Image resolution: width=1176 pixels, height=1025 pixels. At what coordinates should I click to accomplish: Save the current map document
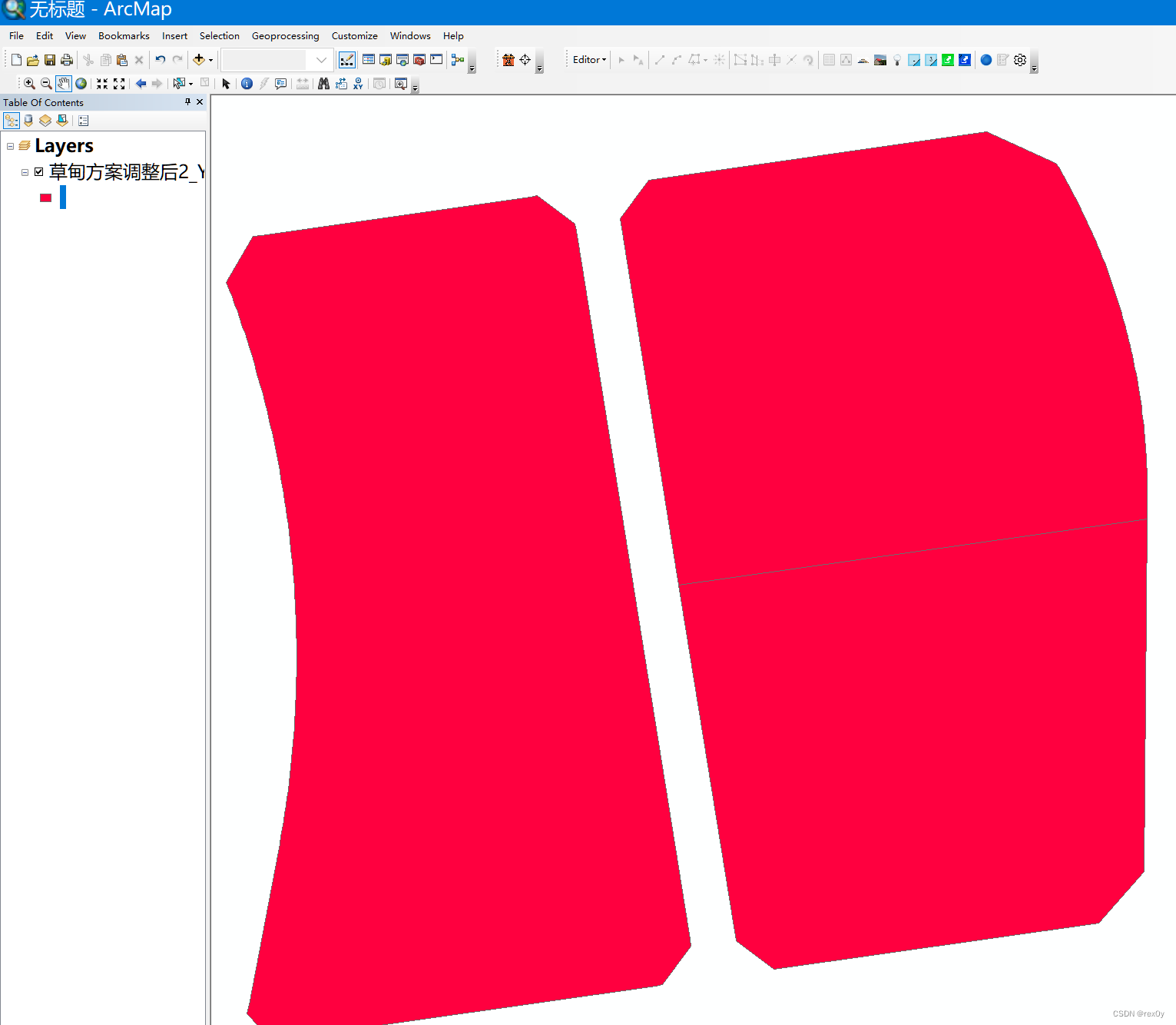50,60
